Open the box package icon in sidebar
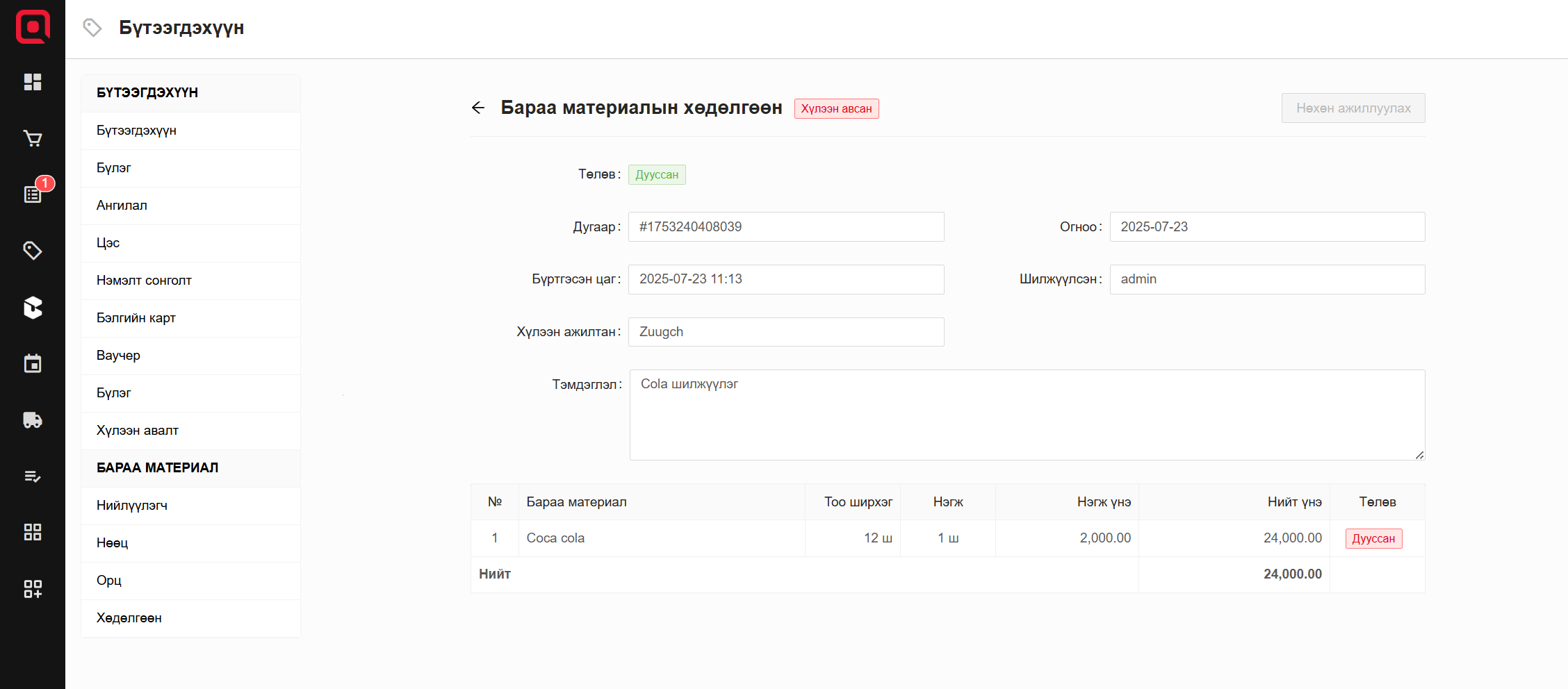This screenshot has height=689, width=1568. [33, 307]
